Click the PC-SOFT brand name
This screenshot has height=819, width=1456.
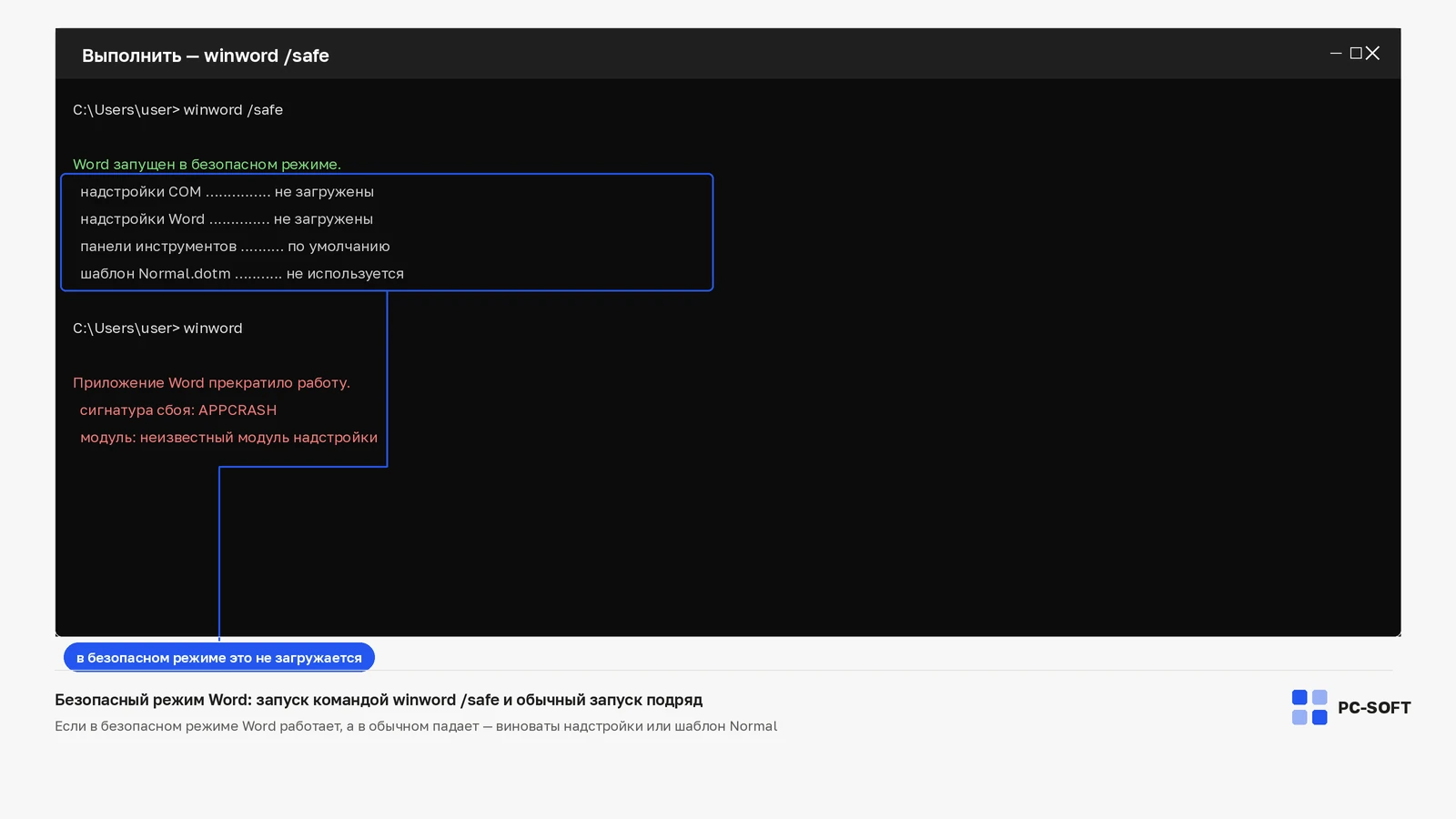(x=1374, y=708)
